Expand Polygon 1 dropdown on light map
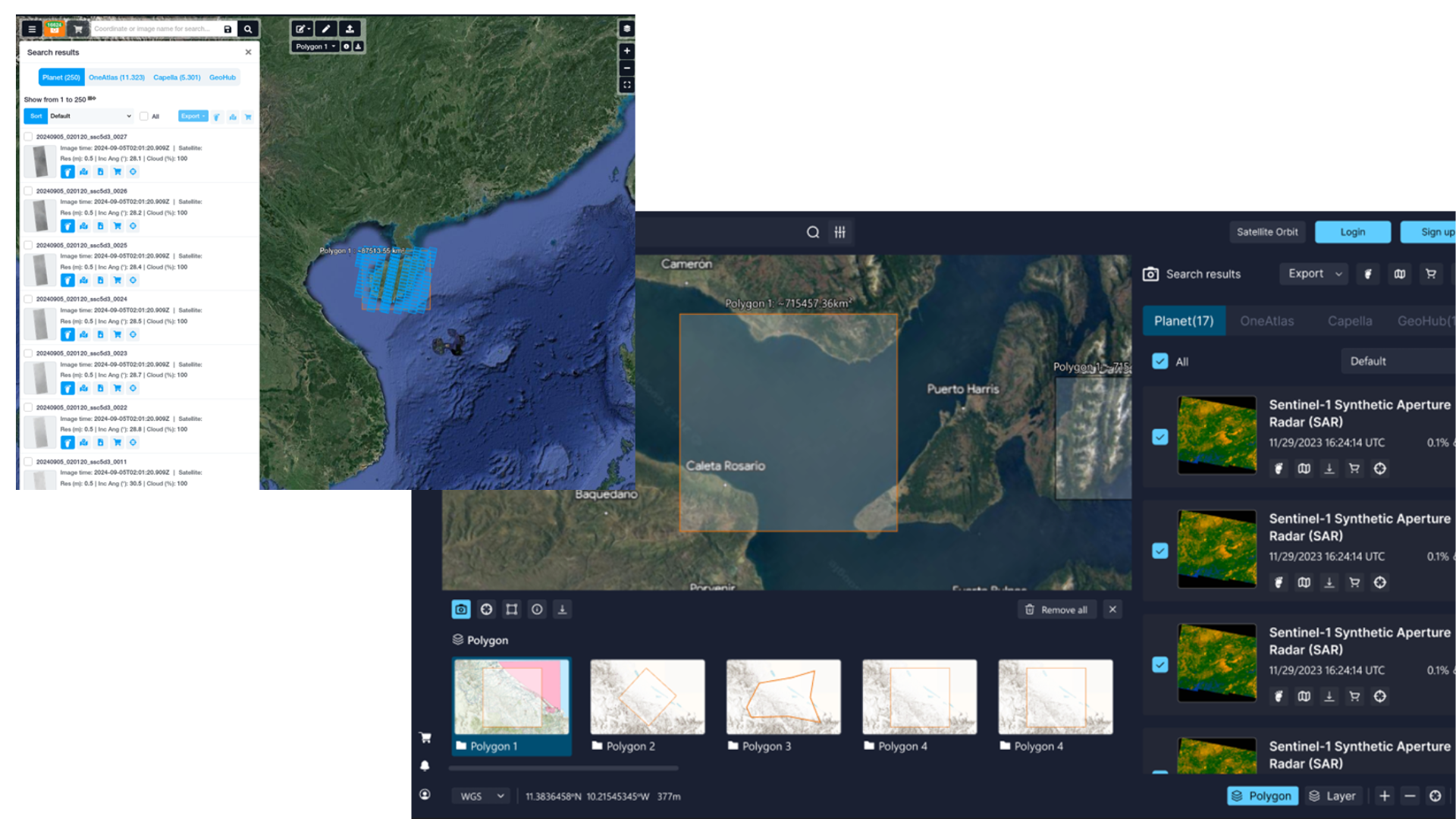The width and height of the screenshot is (1456, 819). coord(315,46)
